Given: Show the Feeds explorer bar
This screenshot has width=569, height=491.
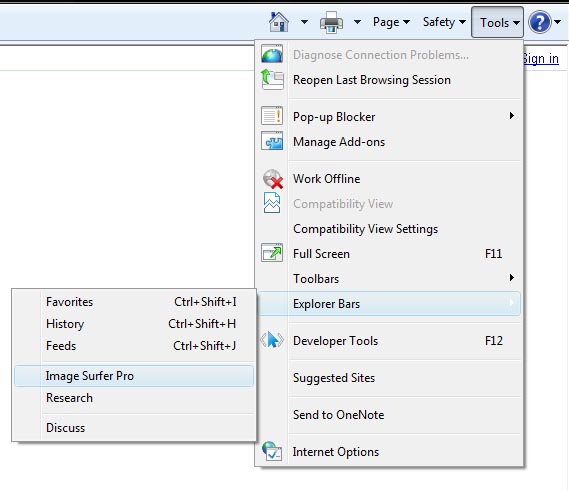Looking at the screenshot, I should tap(134, 345).
